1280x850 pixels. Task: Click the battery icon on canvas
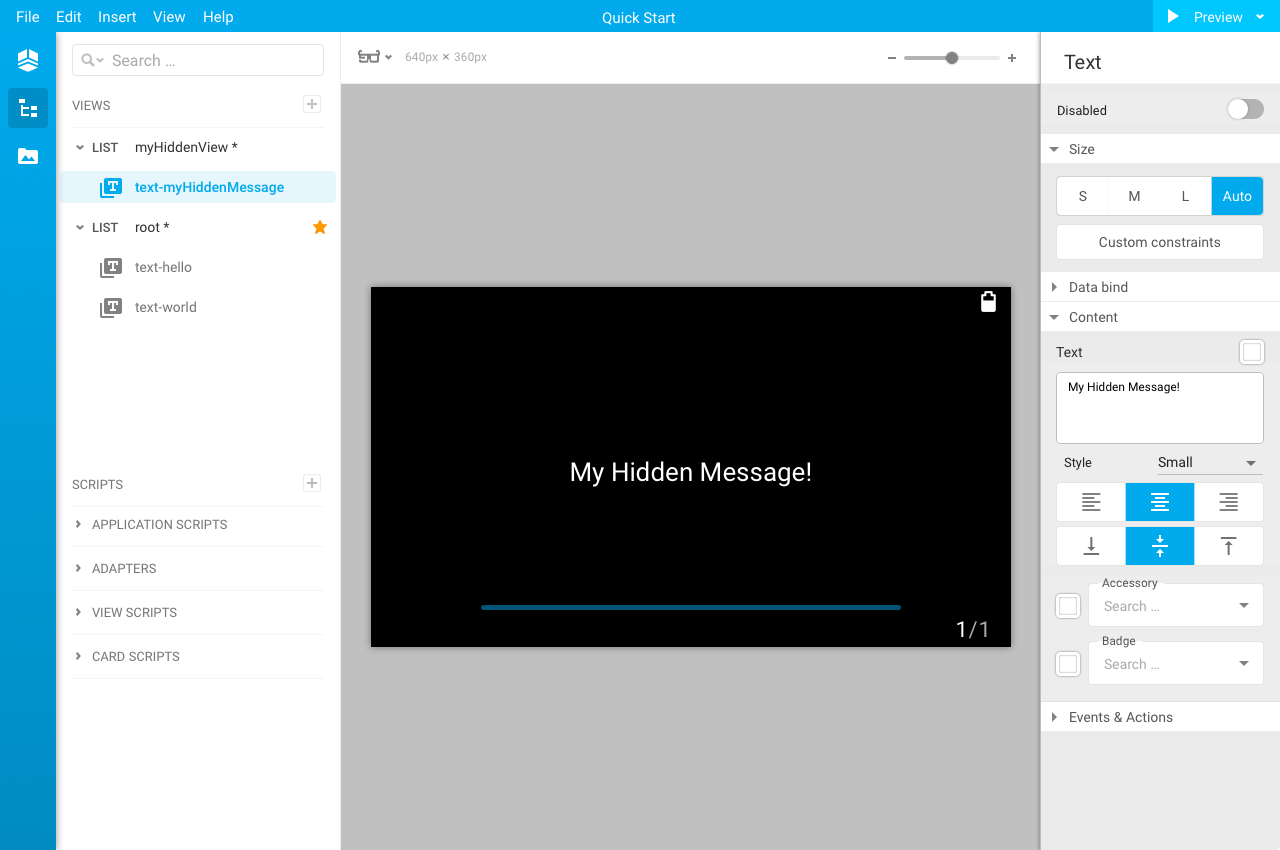[988, 302]
